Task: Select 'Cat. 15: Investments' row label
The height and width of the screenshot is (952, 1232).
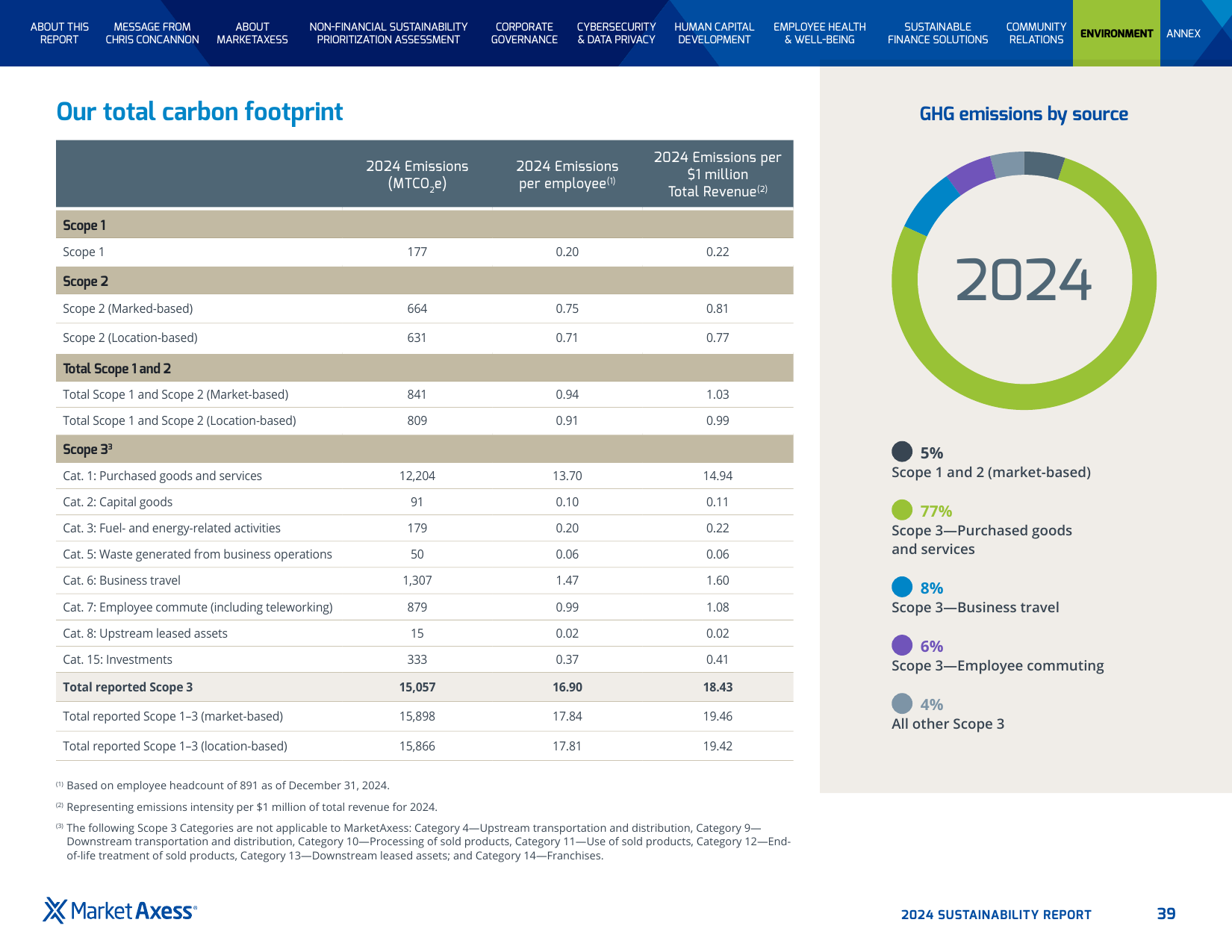Action: (117, 659)
